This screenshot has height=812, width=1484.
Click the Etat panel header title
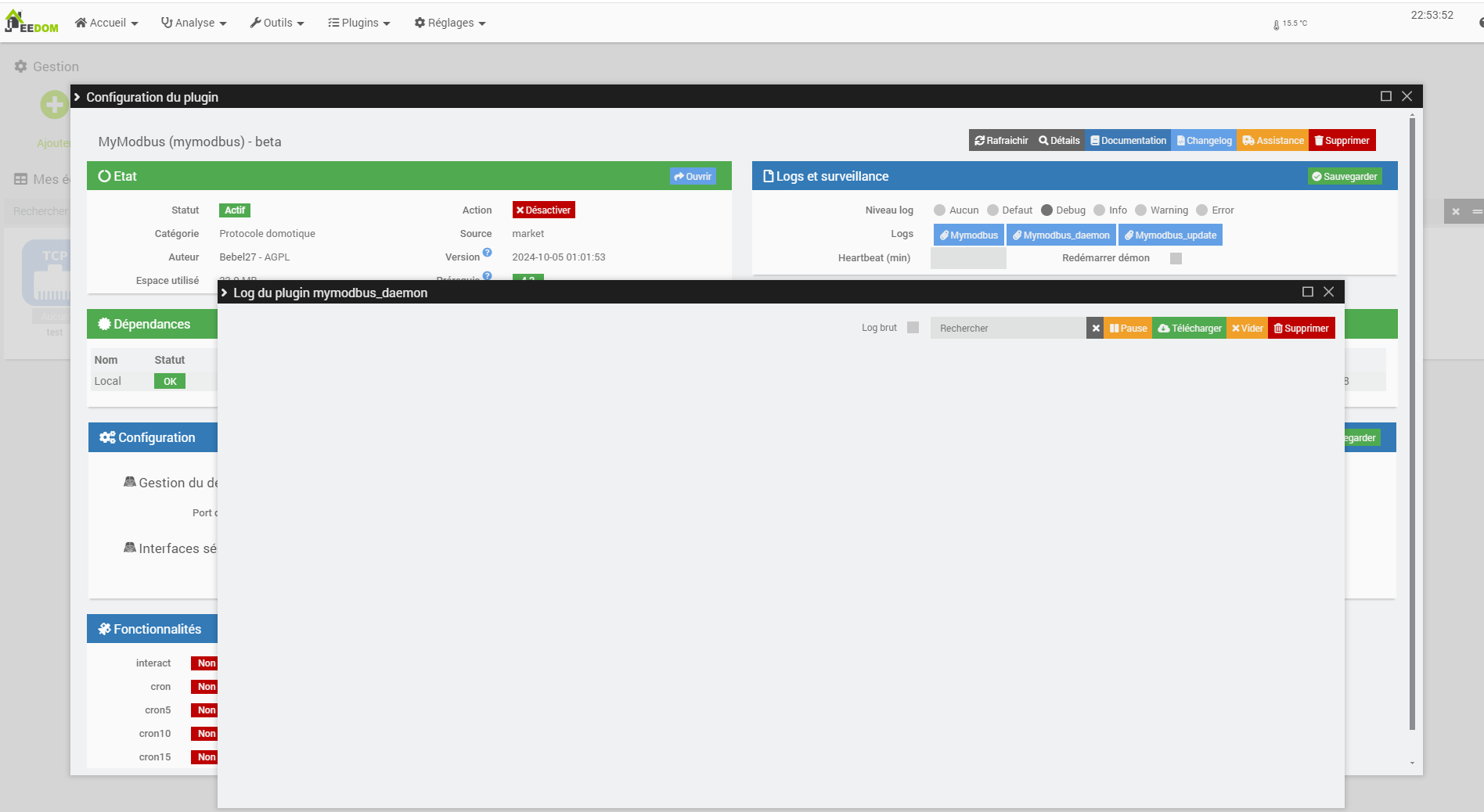coord(117,176)
